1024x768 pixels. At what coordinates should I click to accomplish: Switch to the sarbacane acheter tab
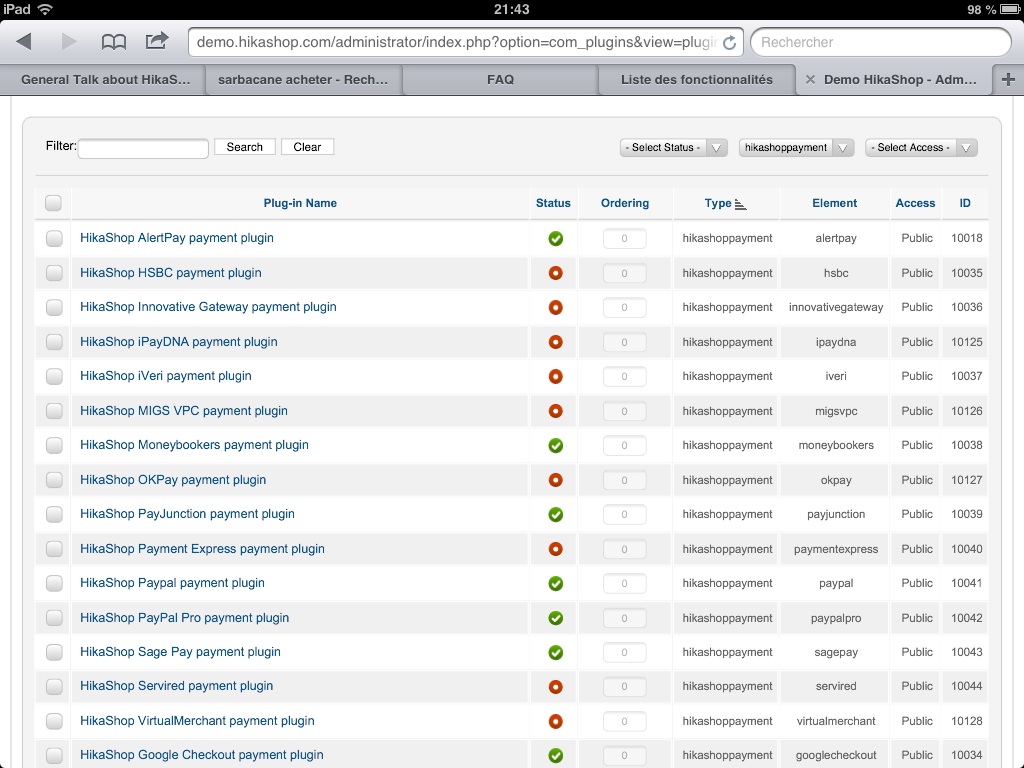pyautogui.click(x=303, y=80)
